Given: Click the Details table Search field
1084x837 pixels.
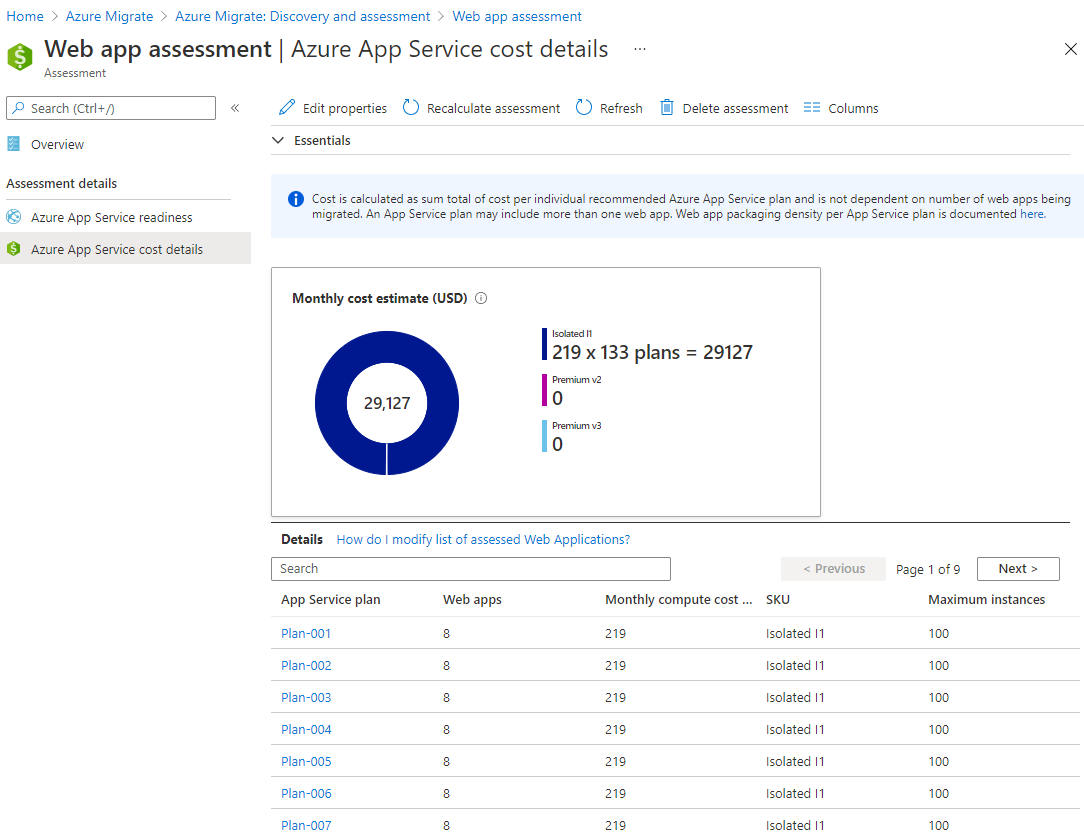Looking at the screenshot, I should point(470,569).
